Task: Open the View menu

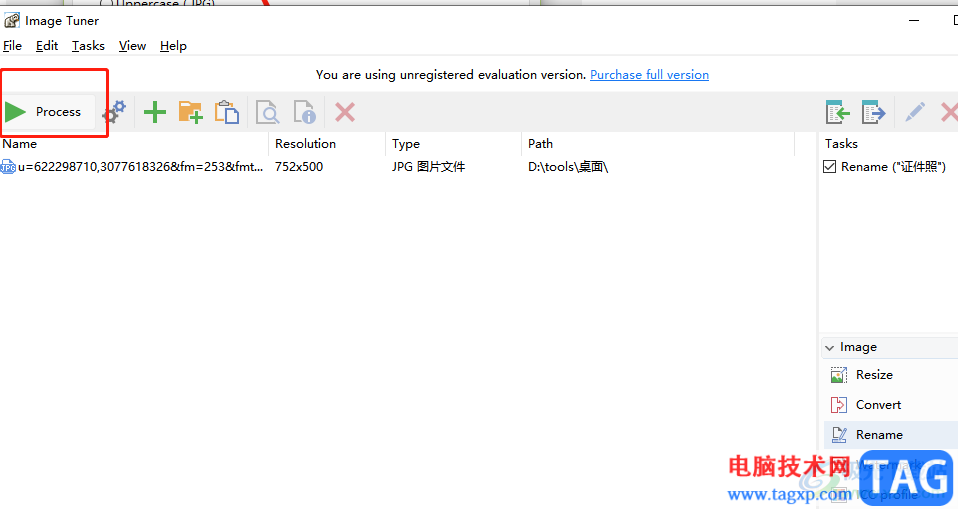Action: tap(132, 46)
